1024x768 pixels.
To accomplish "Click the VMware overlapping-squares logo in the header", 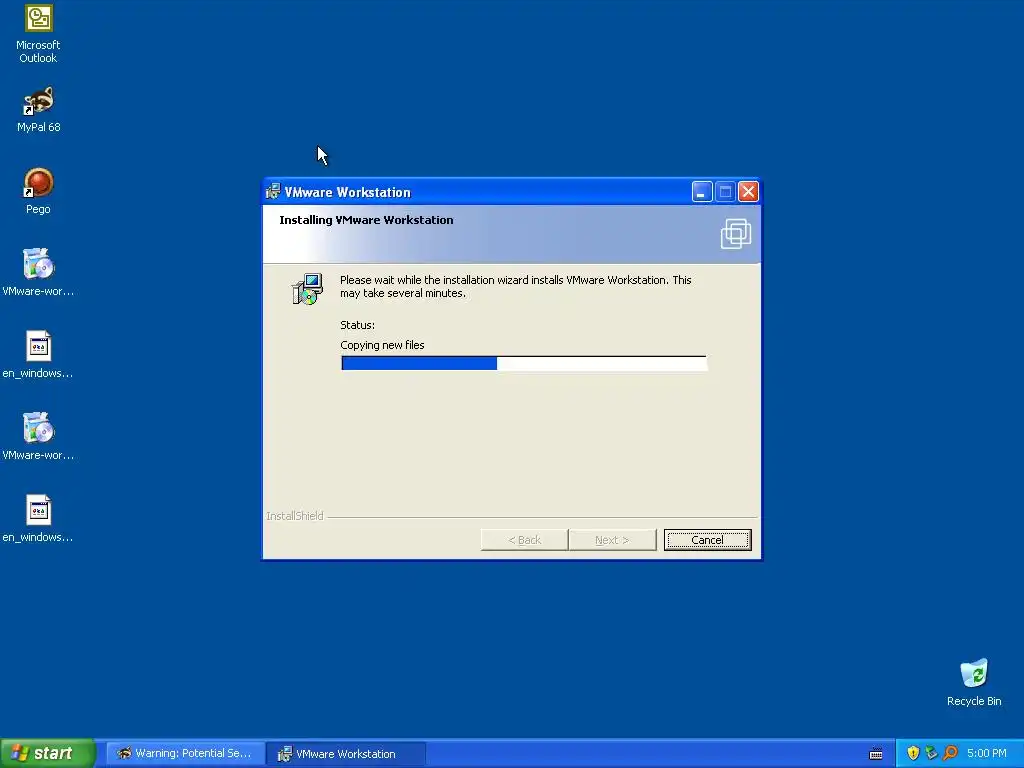I will [736, 234].
